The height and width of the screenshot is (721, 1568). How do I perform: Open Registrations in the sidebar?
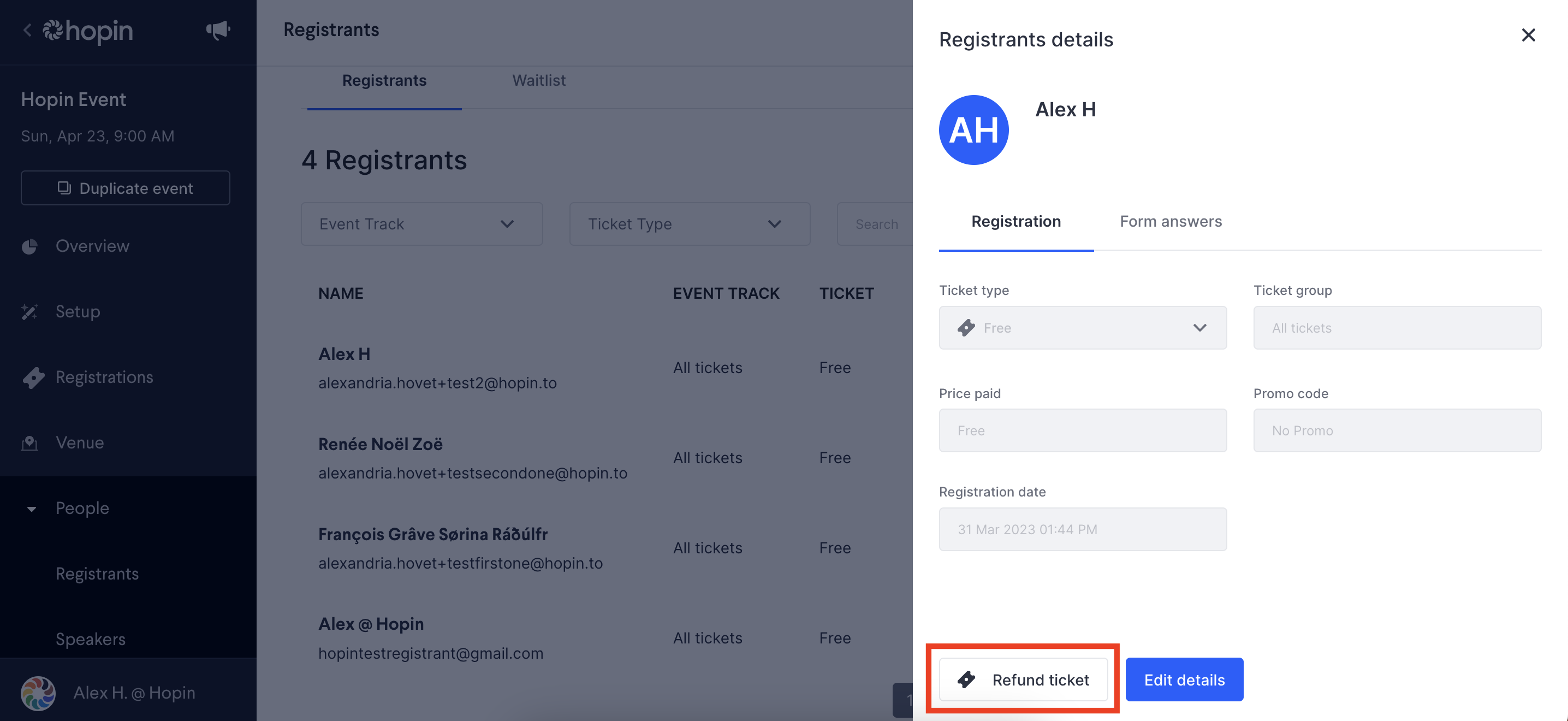[x=104, y=377]
